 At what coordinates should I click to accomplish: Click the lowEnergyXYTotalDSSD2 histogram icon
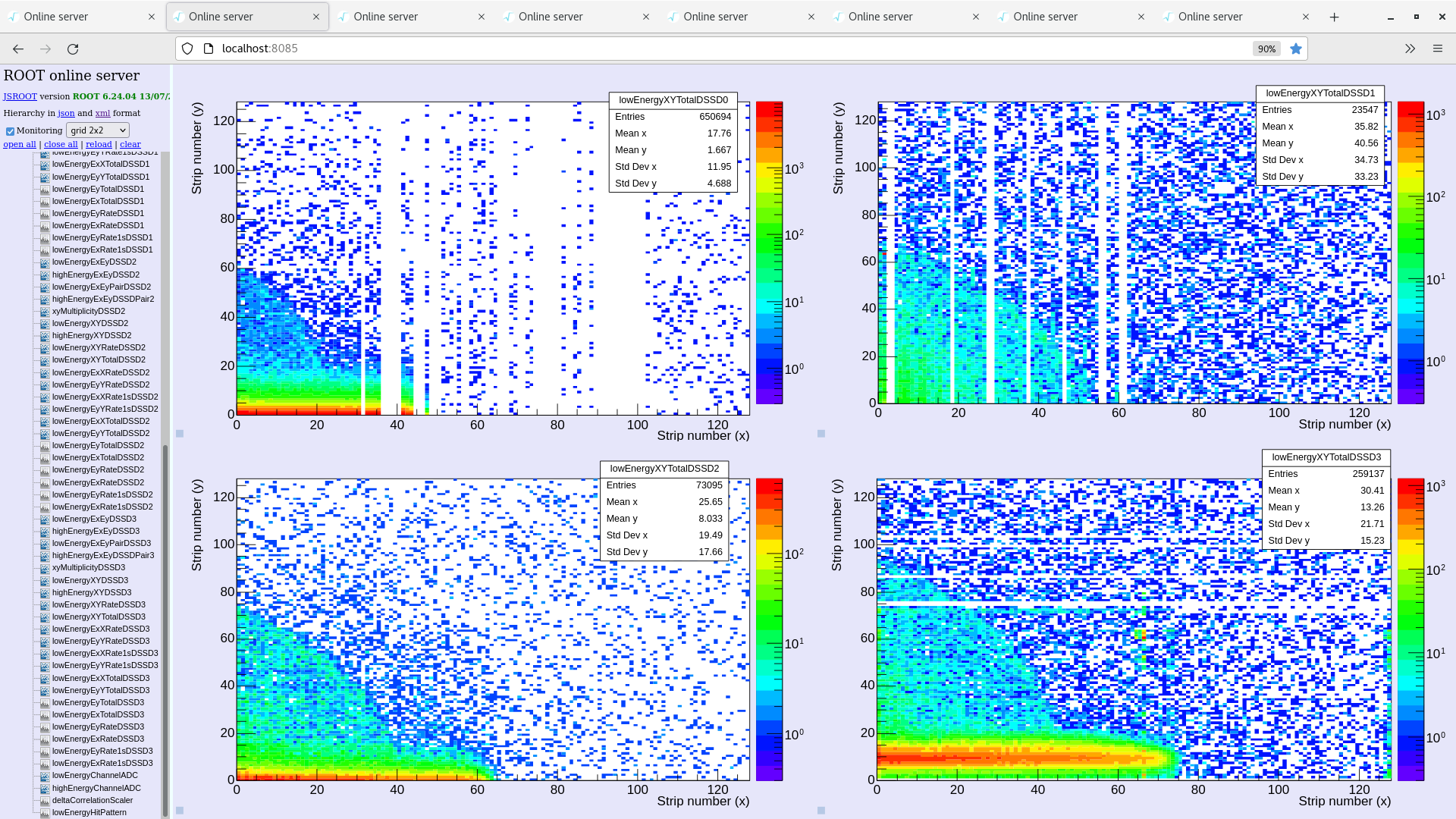[45, 360]
